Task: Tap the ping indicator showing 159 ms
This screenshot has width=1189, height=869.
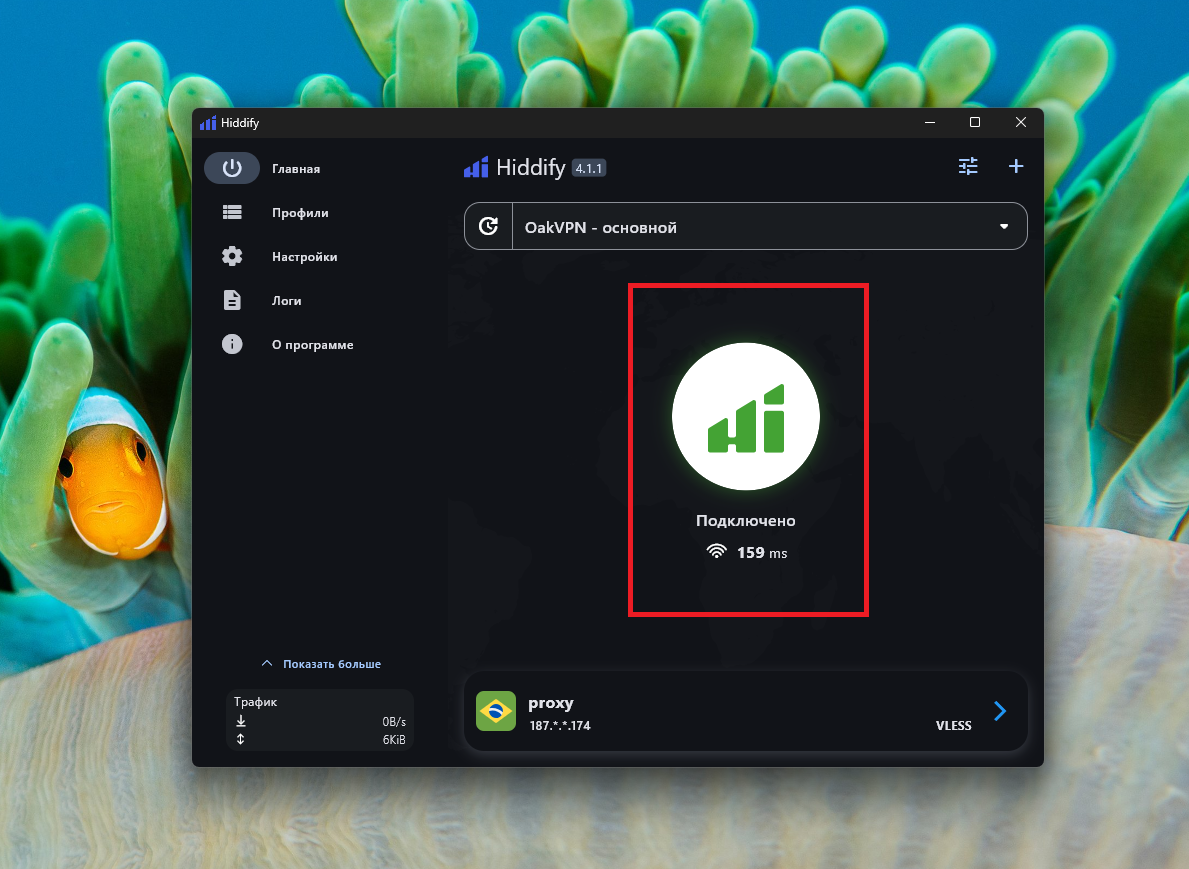Action: click(746, 552)
